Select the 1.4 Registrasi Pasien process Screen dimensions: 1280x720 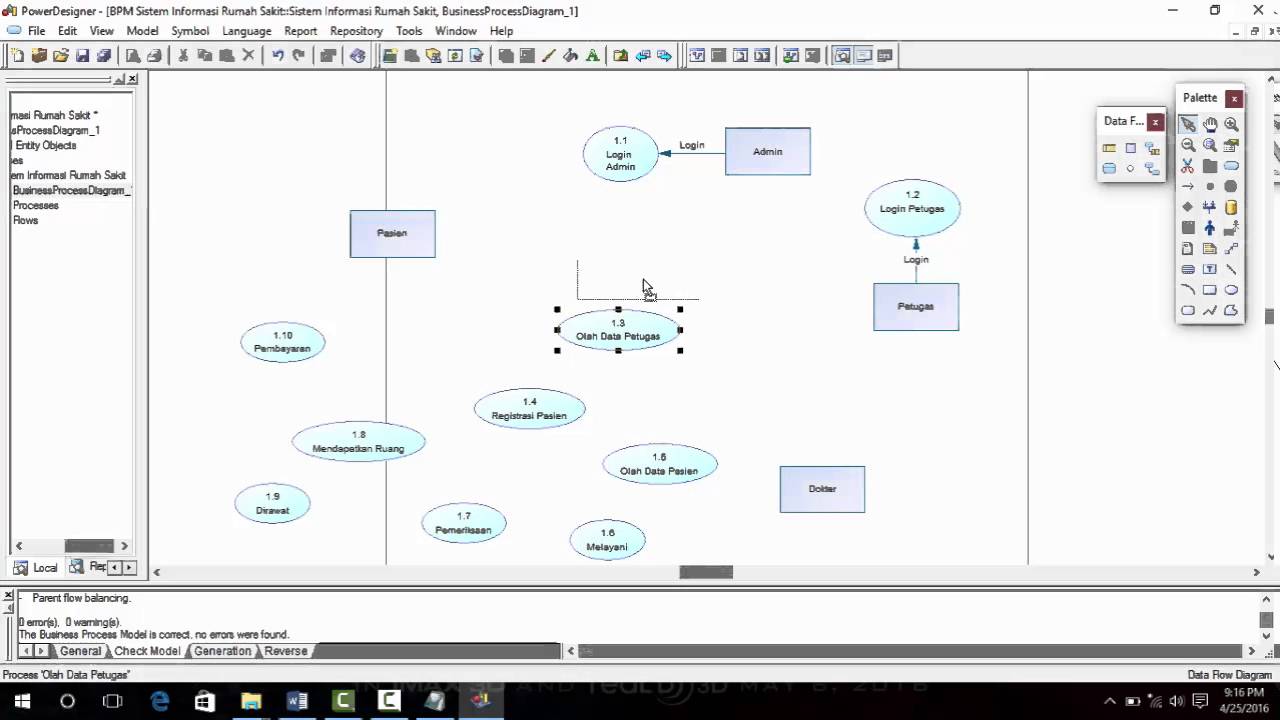(x=529, y=409)
